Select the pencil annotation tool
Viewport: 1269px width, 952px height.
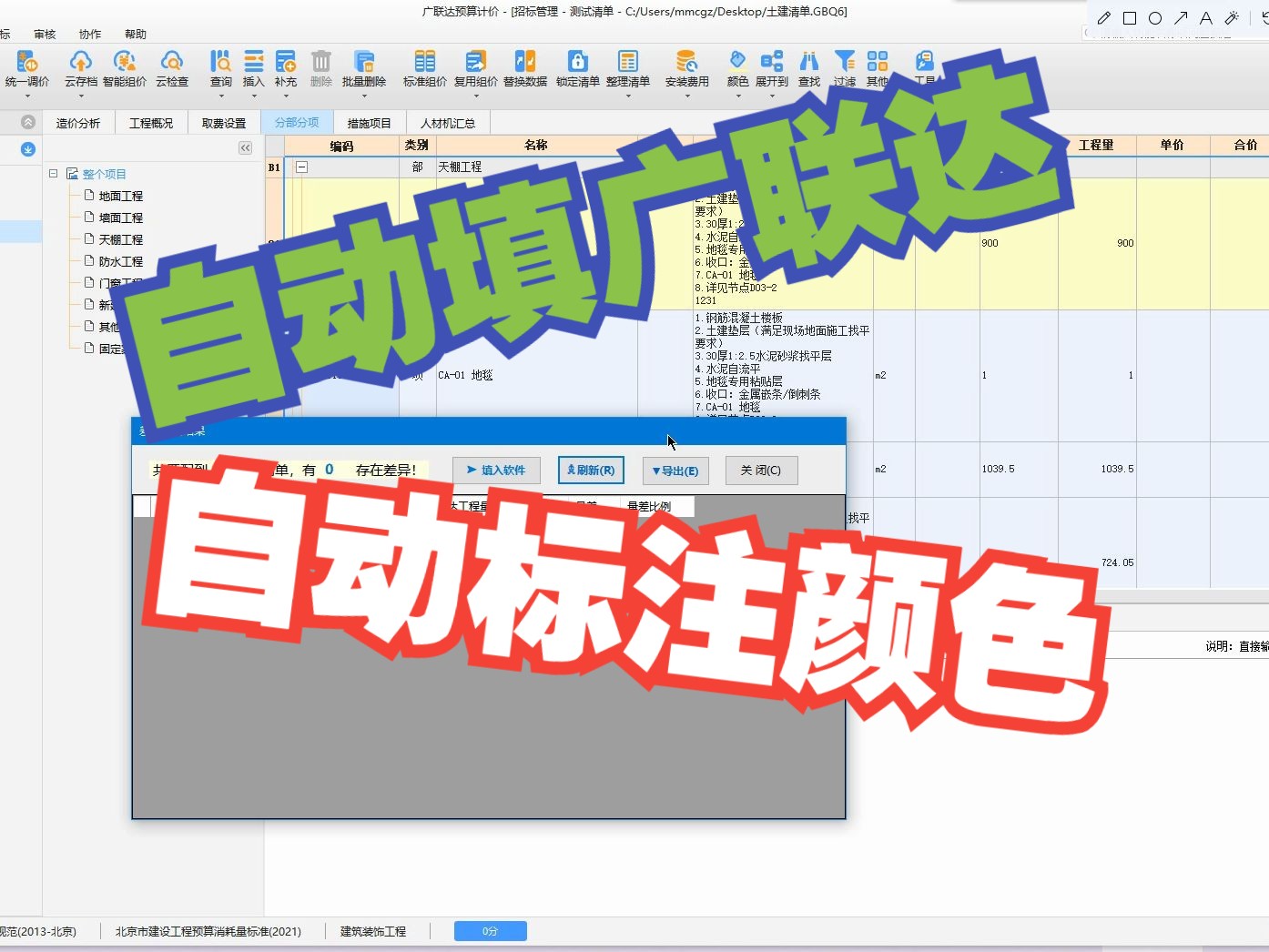(1104, 18)
